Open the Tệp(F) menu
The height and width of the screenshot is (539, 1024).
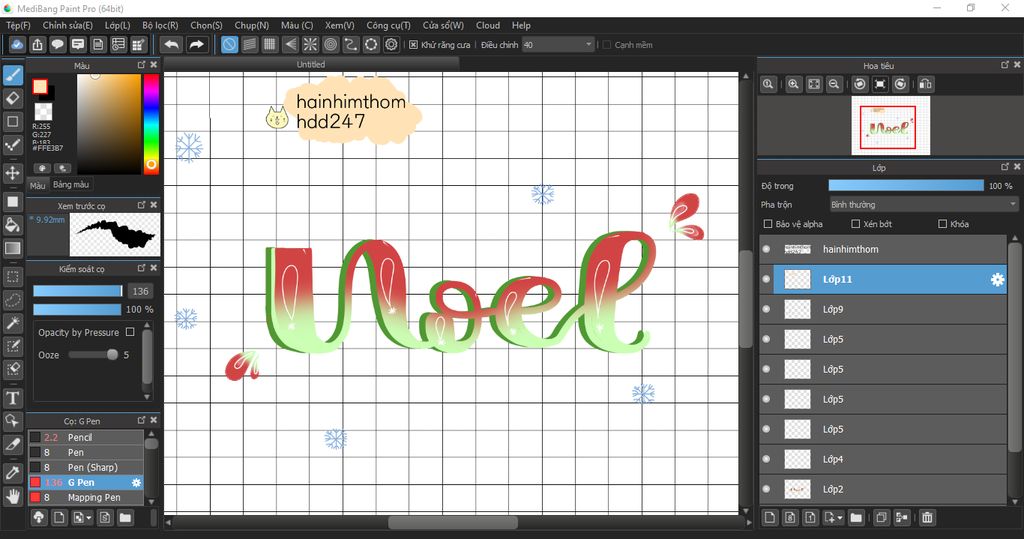18,25
